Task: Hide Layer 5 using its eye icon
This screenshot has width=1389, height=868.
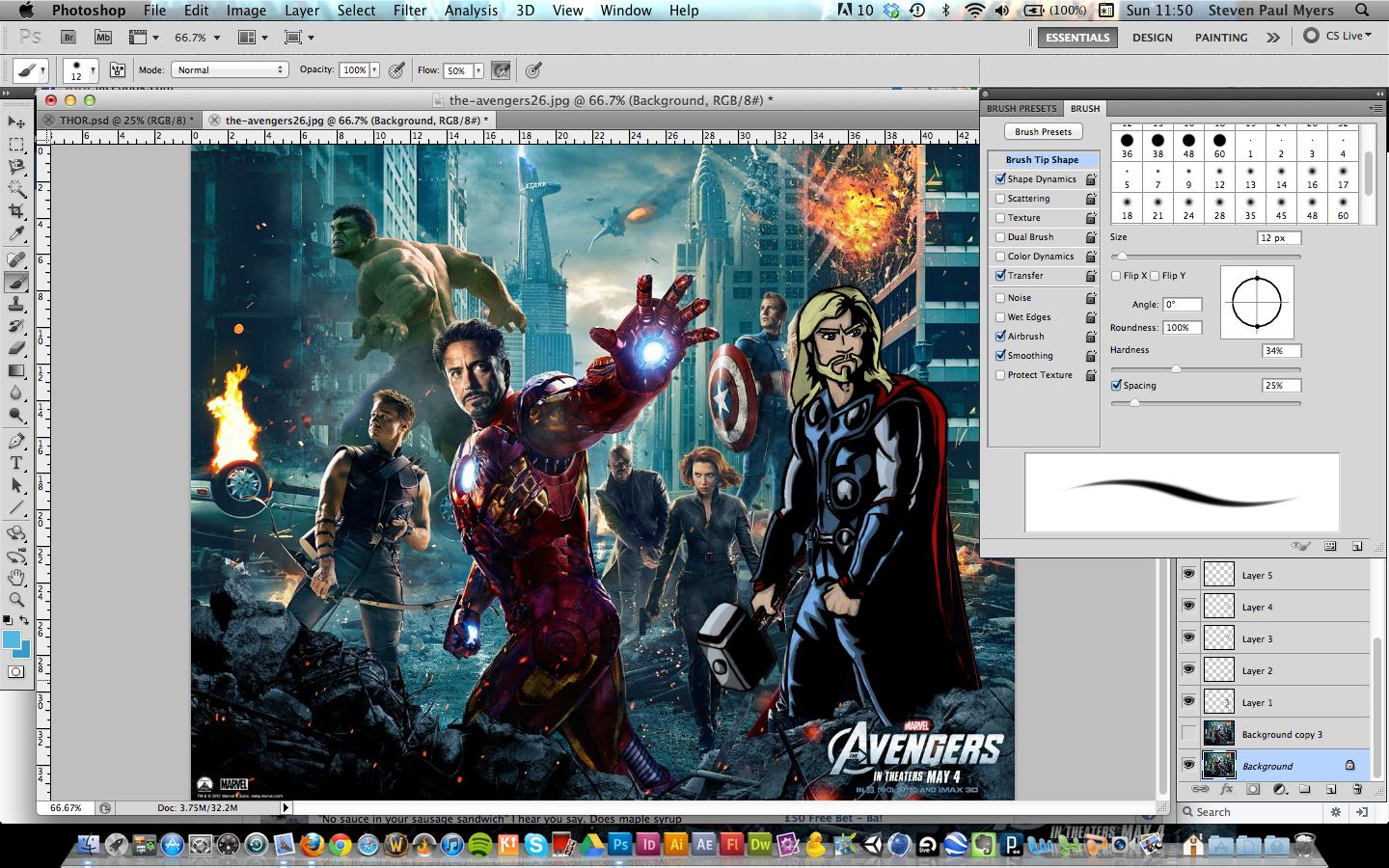Action: point(1188,574)
